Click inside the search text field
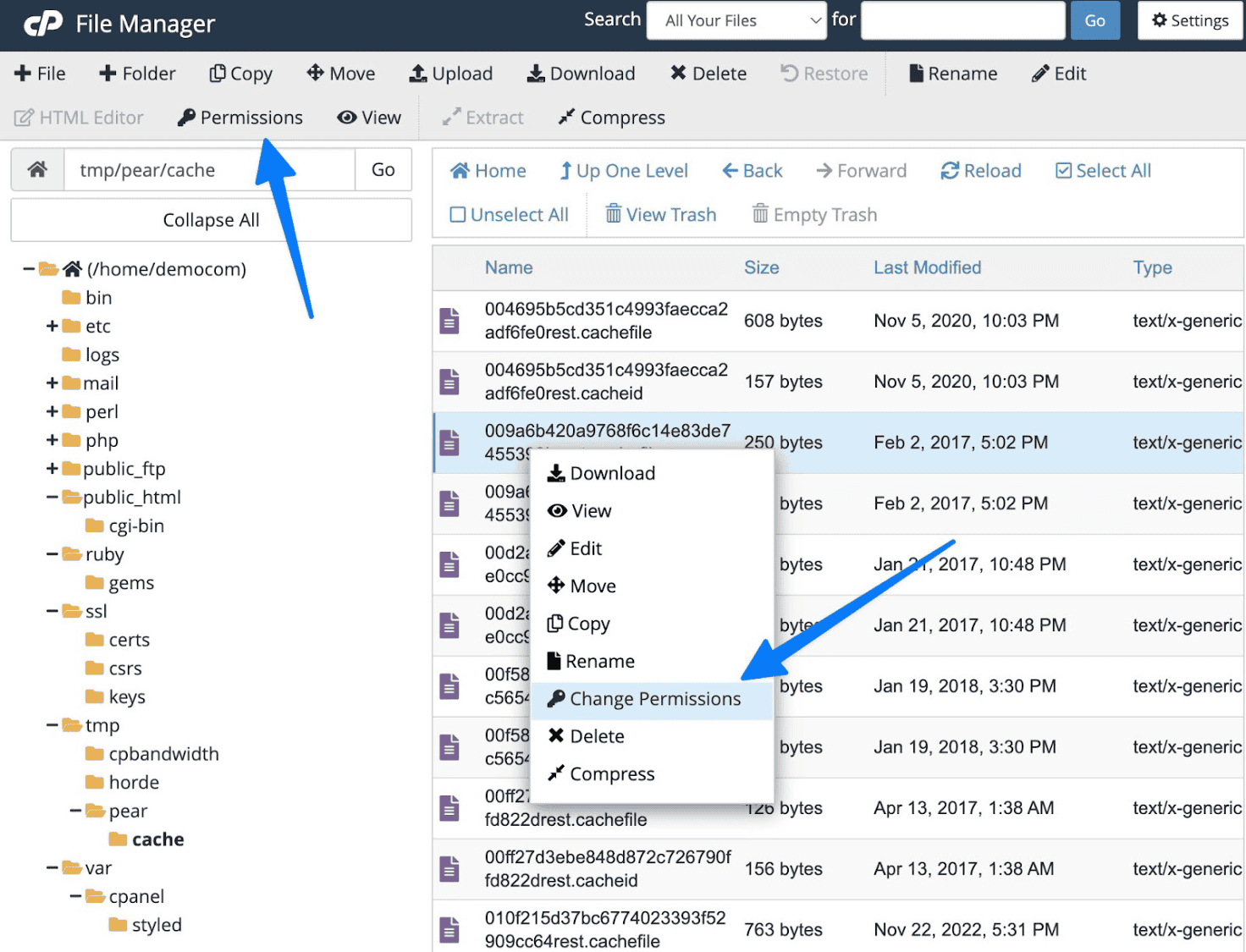 962,20
